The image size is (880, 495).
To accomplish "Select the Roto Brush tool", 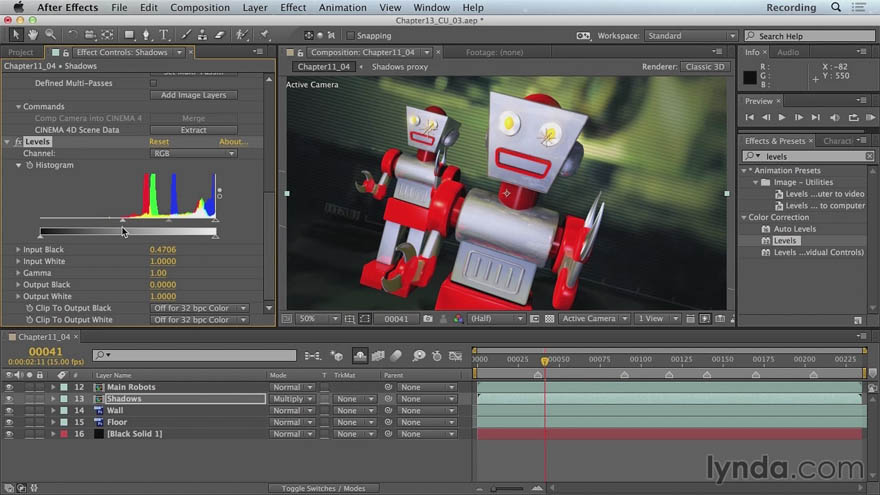I will coord(242,35).
